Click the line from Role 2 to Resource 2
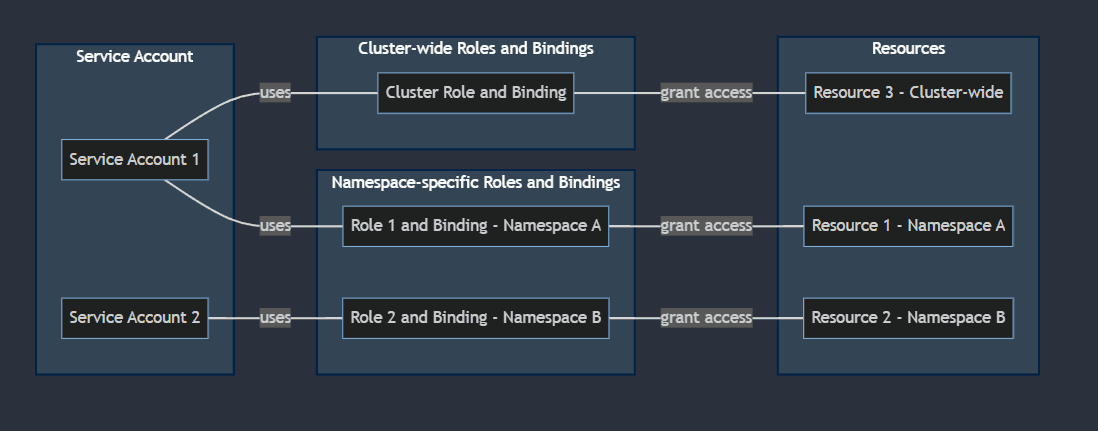The image size is (1098, 431). [635, 318]
